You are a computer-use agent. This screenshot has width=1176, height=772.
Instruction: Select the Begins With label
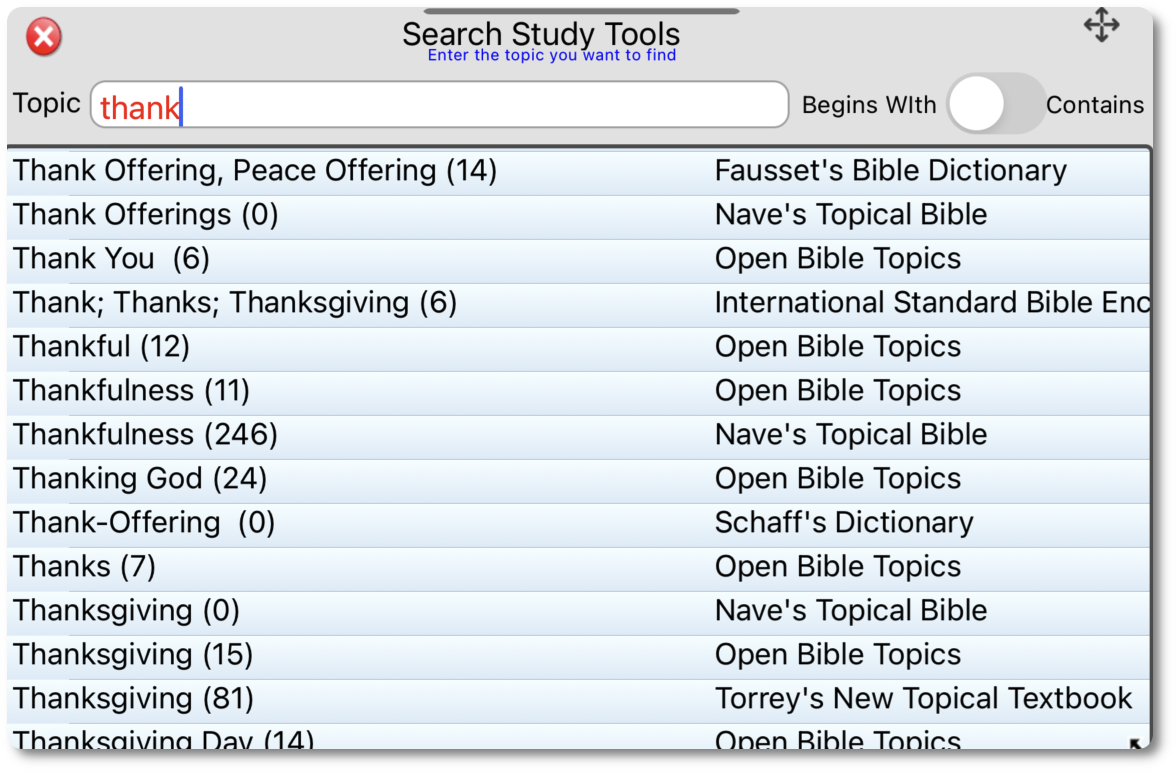coord(869,105)
